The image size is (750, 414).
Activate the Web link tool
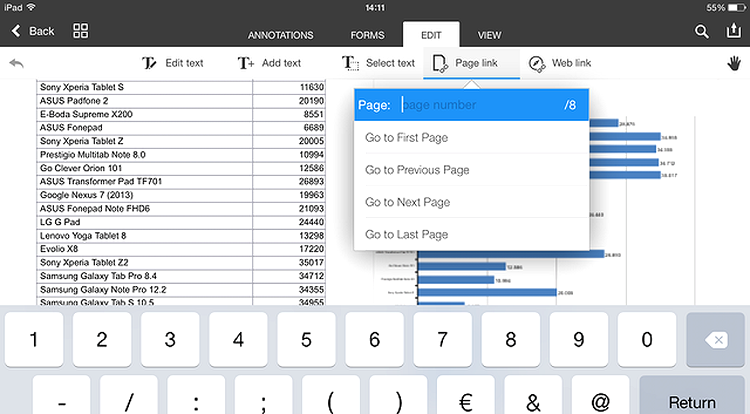point(560,63)
